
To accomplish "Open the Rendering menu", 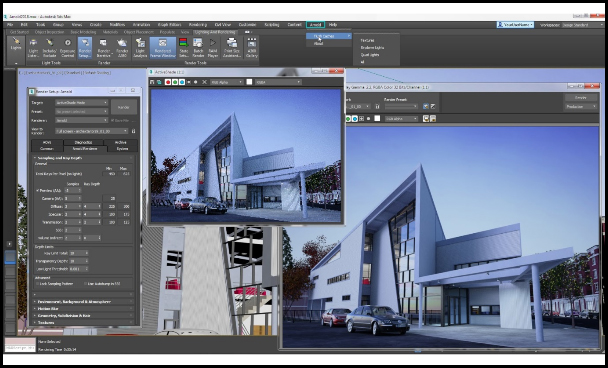I will click(x=198, y=25).
